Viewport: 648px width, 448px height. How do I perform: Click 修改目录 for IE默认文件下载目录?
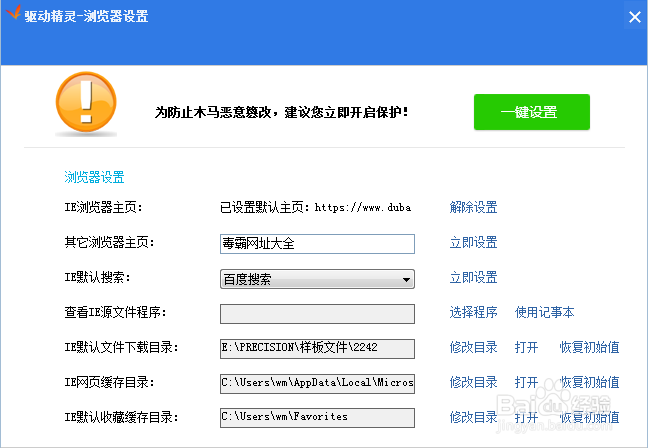(473, 347)
